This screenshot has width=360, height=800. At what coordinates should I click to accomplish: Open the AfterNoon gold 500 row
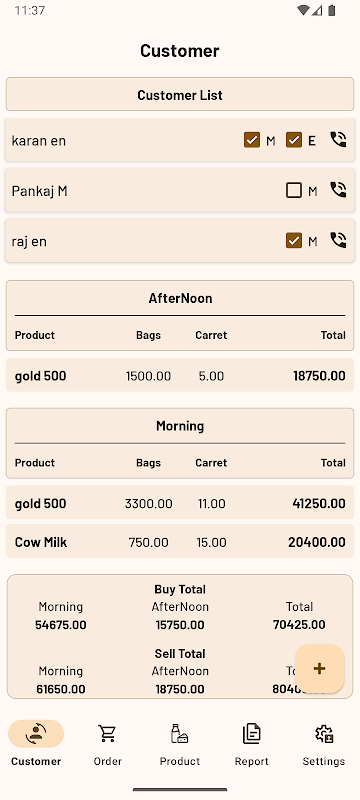tap(180, 376)
